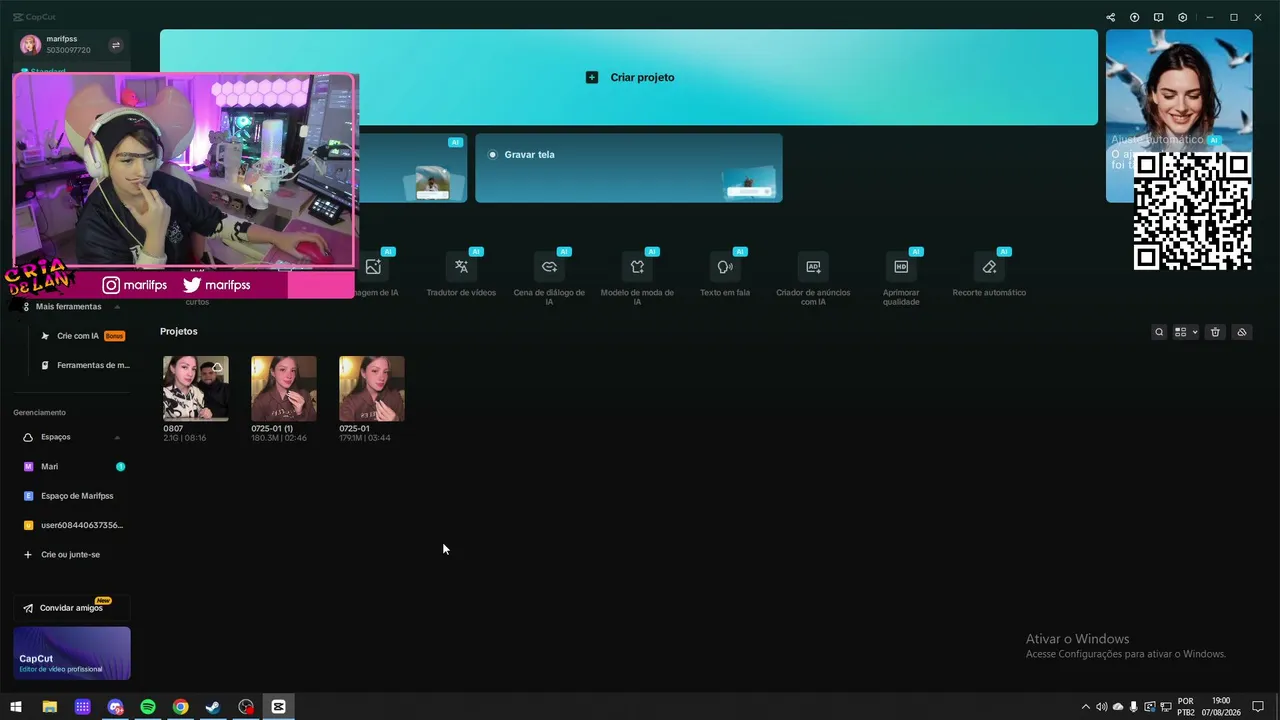Image resolution: width=1280 pixels, height=720 pixels.
Task: Open the user608440637356... space
Action: click(72, 525)
